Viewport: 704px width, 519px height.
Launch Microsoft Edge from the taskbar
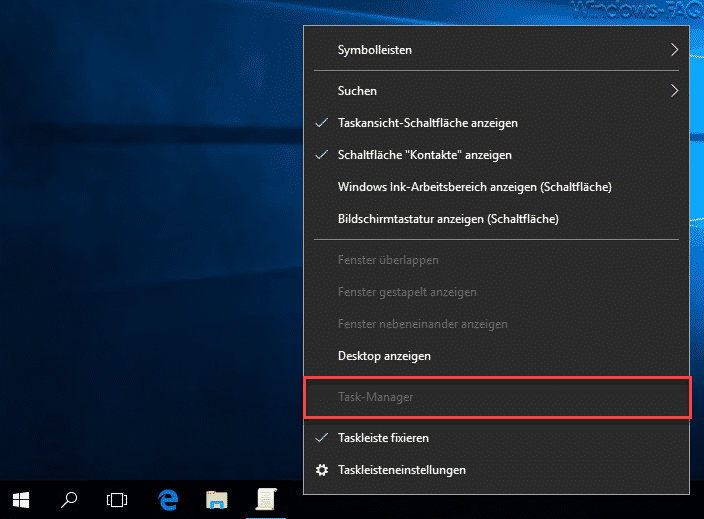168,500
